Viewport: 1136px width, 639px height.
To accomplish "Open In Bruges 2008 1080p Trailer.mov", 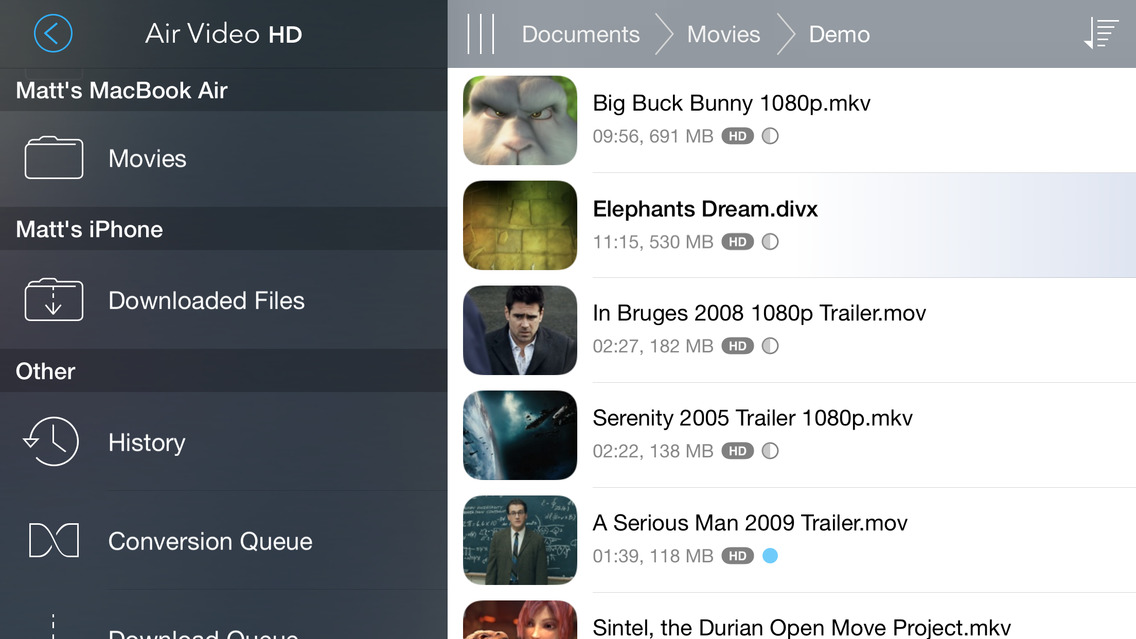I will (x=759, y=313).
